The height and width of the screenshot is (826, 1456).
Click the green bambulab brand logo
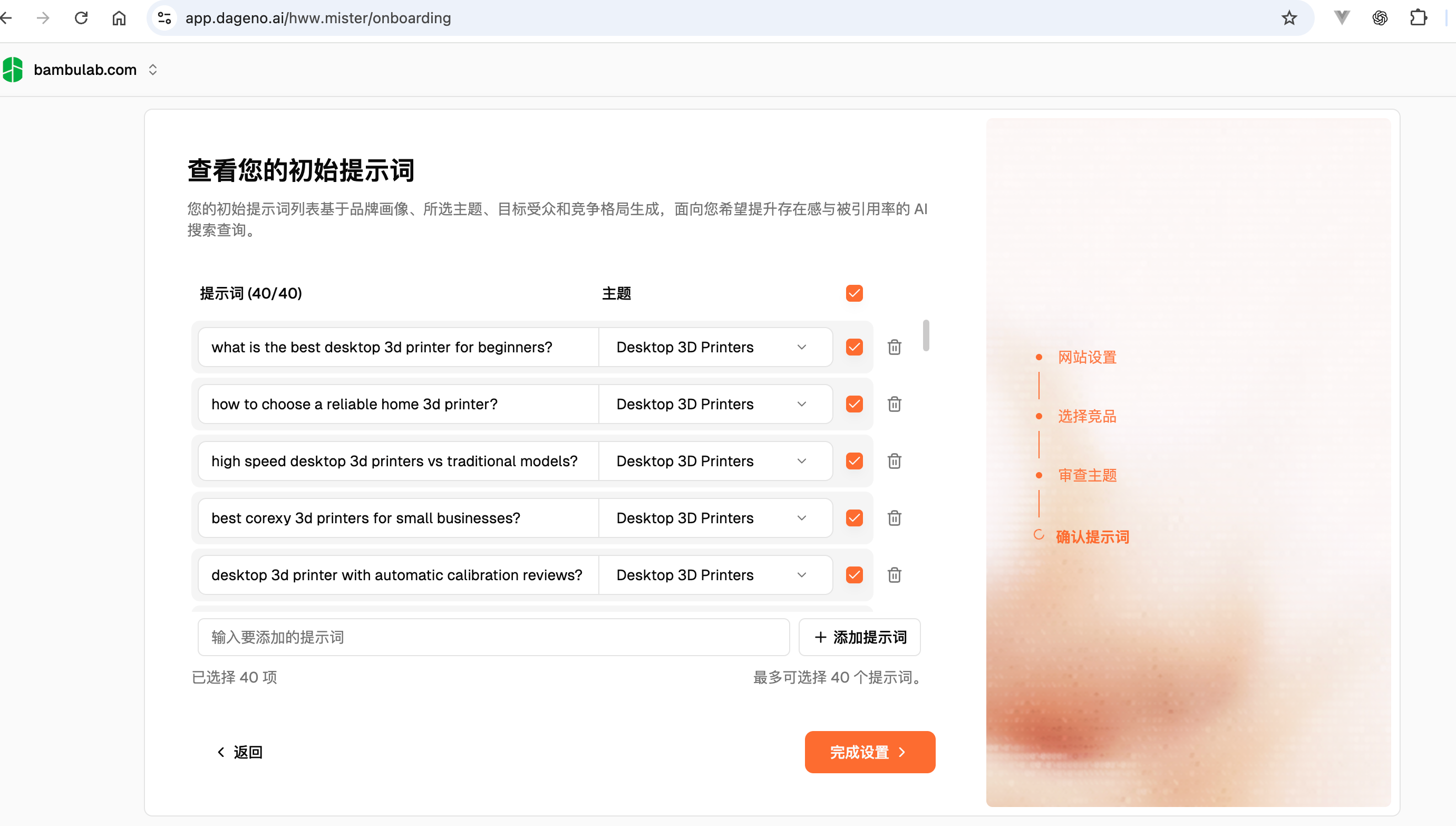13,70
